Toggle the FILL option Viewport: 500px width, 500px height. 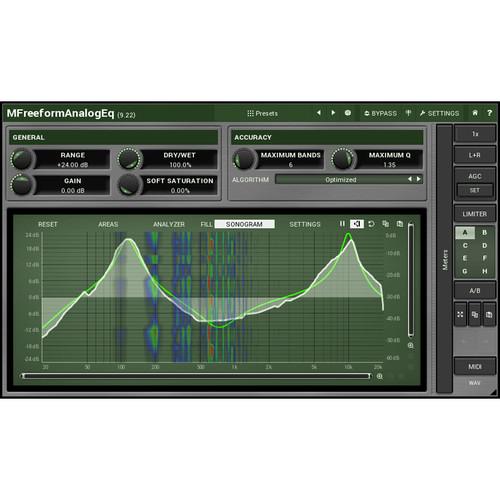pyautogui.click(x=206, y=224)
